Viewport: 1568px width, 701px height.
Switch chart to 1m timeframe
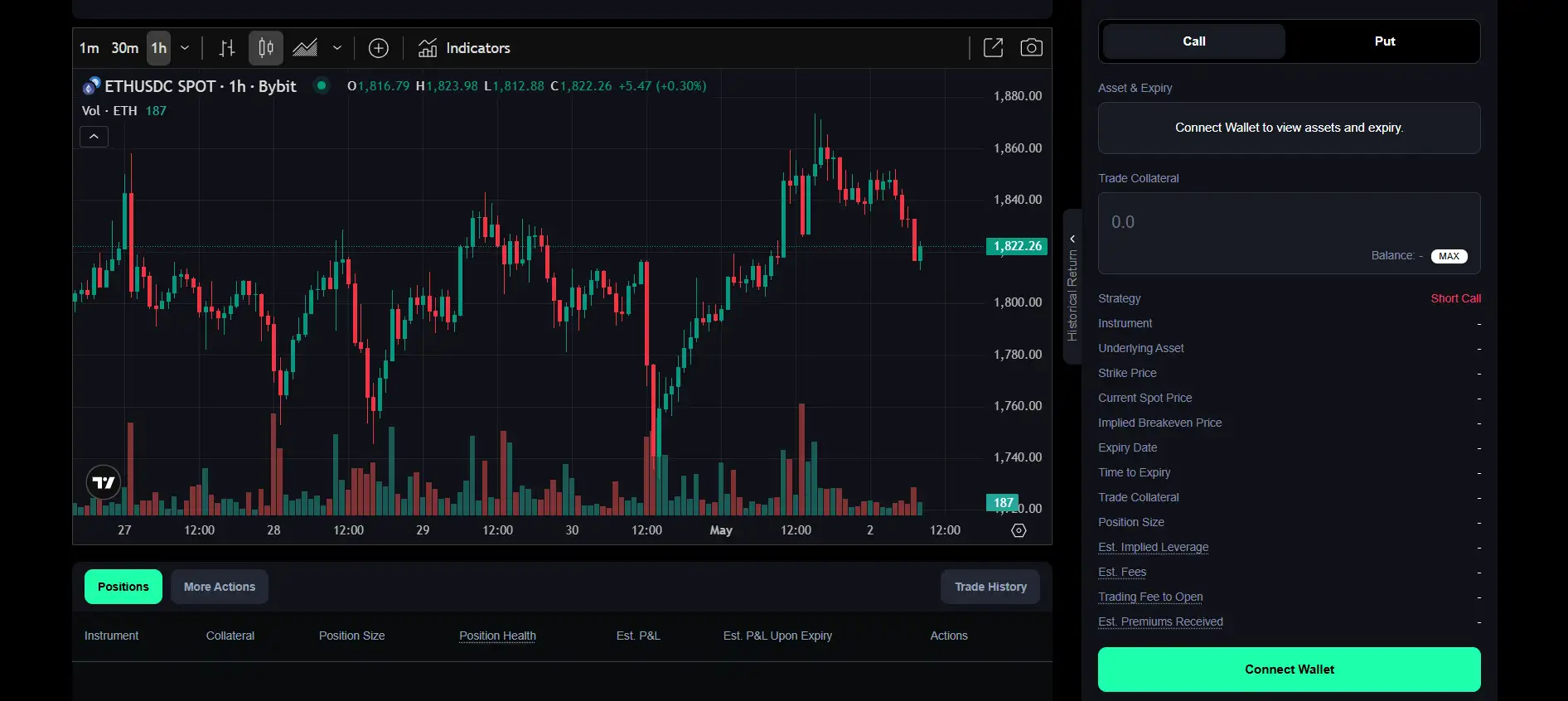pos(89,48)
